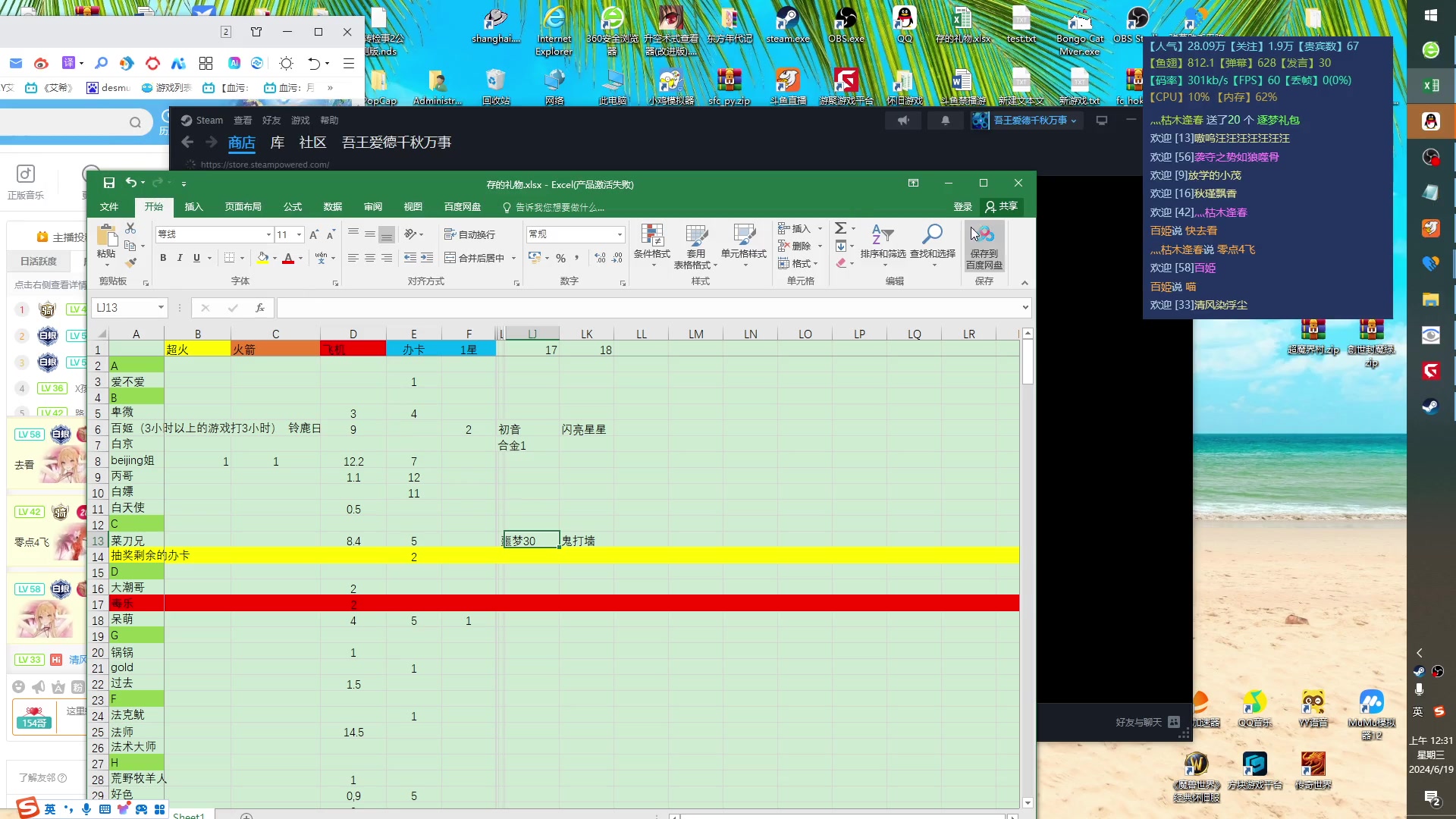The width and height of the screenshot is (1456, 819).
Task: Click the 共享 share button
Action: click(x=1003, y=207)
